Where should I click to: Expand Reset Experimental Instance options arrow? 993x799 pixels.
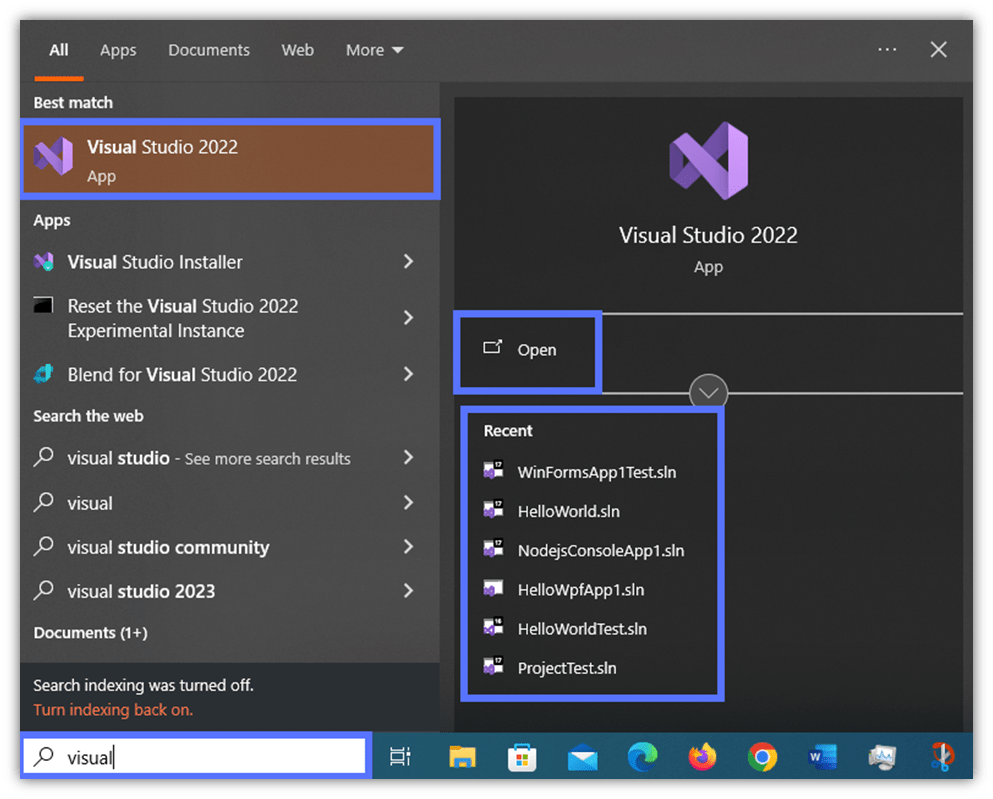(x=408, y=318)
